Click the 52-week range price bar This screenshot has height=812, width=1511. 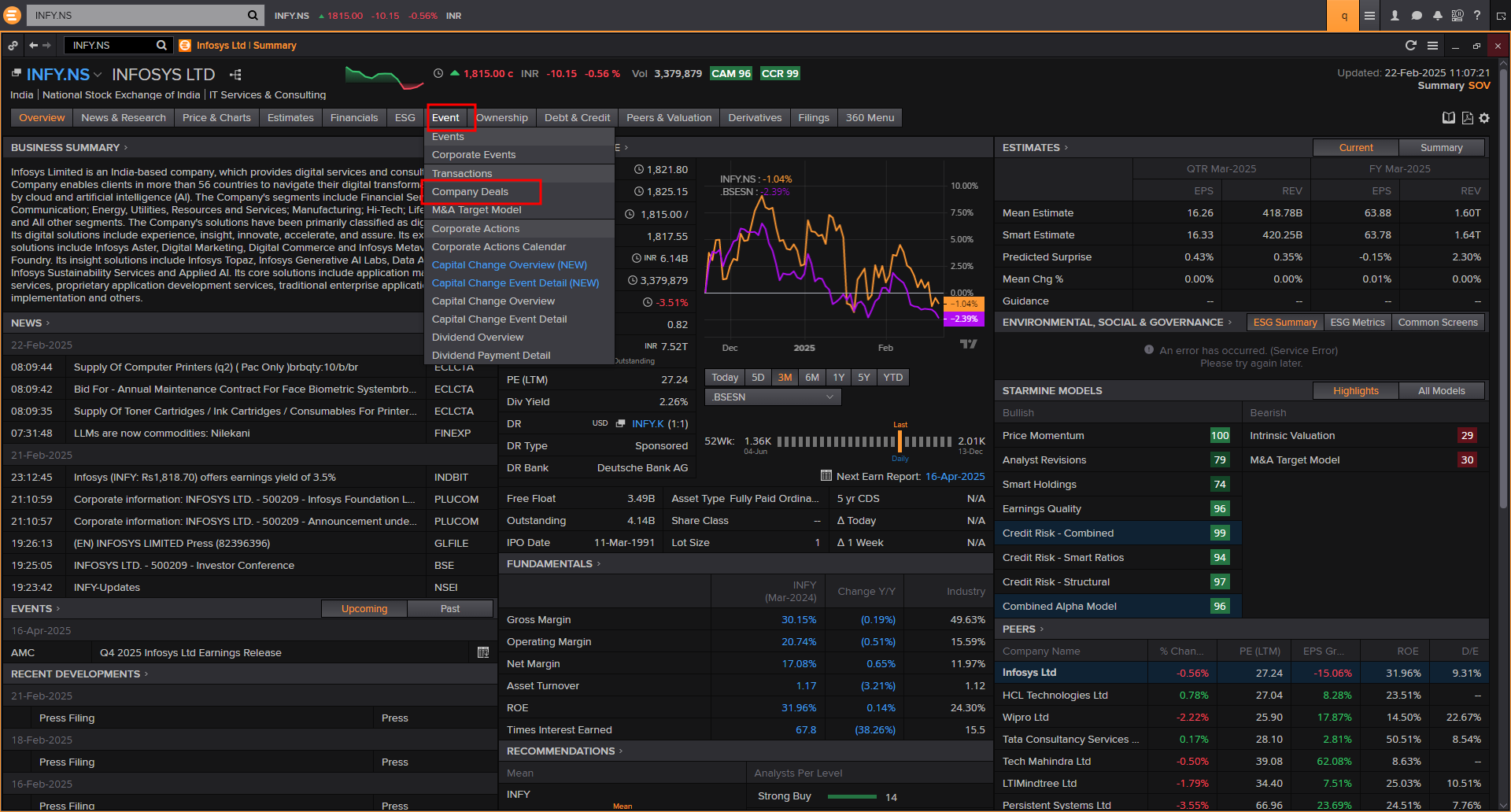tap(864, 441)
